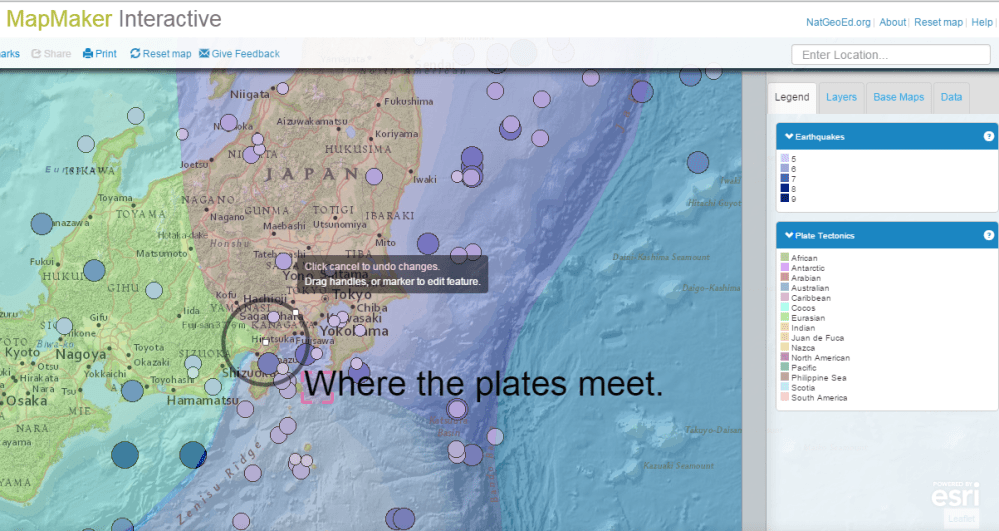This screenshot has width=999, height=531.
Task: Open help for Plate Tectonics legend
Action: pos(988,235)
